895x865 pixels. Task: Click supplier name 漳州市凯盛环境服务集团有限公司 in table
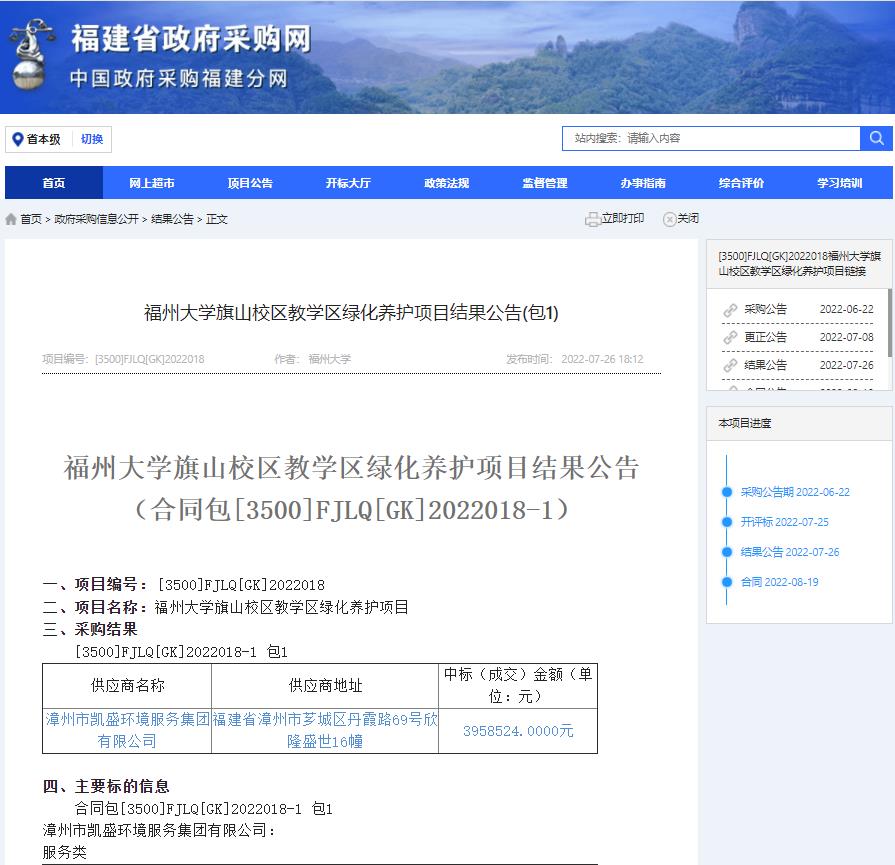tap(127, 731)
